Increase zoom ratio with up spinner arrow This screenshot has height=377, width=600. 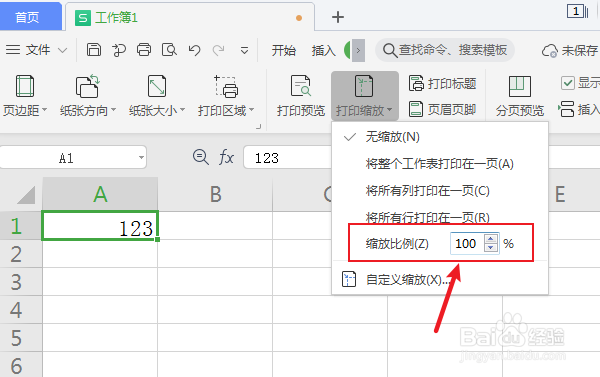pyautogui.click(x=491, y=238)
